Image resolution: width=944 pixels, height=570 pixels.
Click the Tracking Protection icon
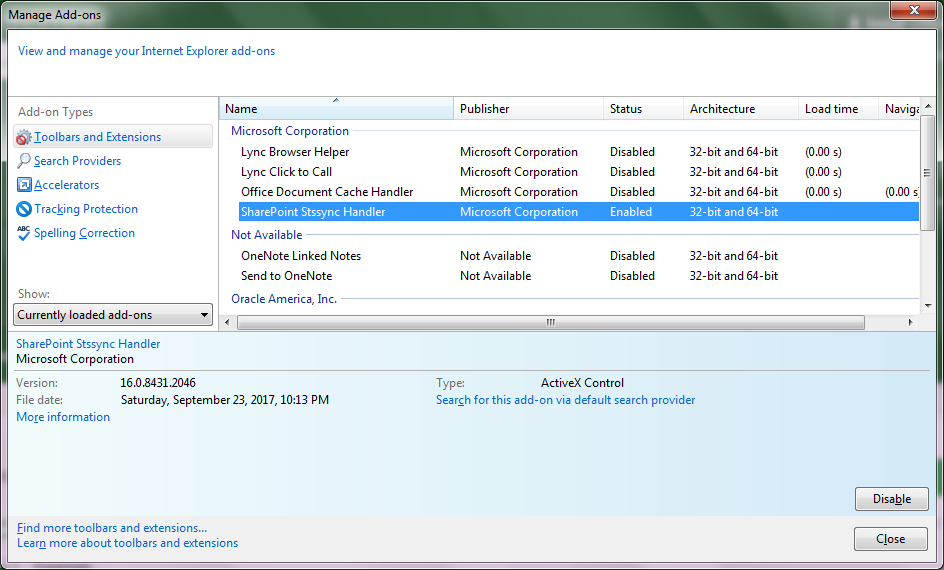23,209
